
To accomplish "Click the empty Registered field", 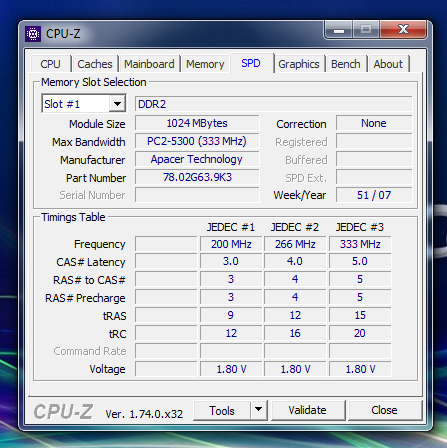I will pyautogui.click(x=374, y=141).
